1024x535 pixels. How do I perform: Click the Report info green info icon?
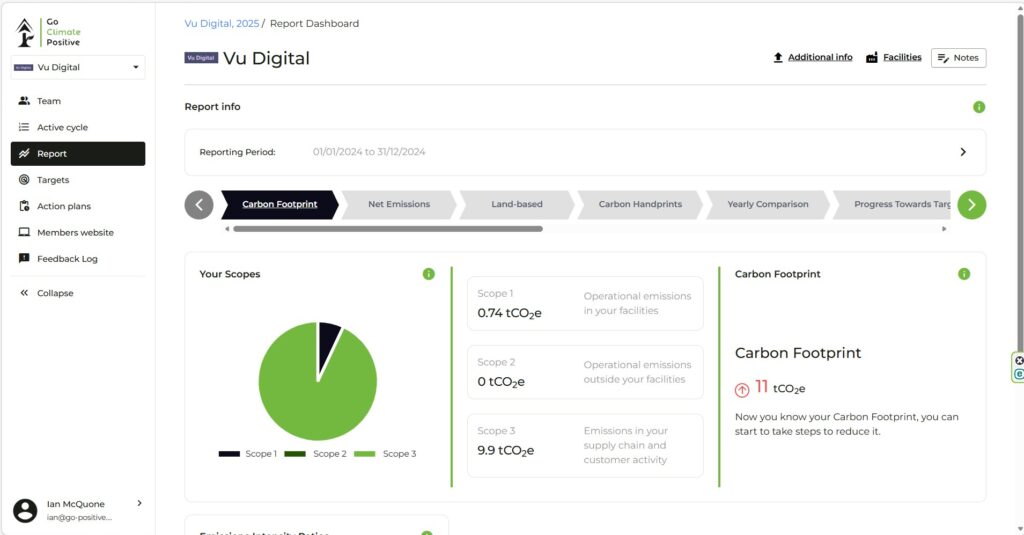coord(978,107)
